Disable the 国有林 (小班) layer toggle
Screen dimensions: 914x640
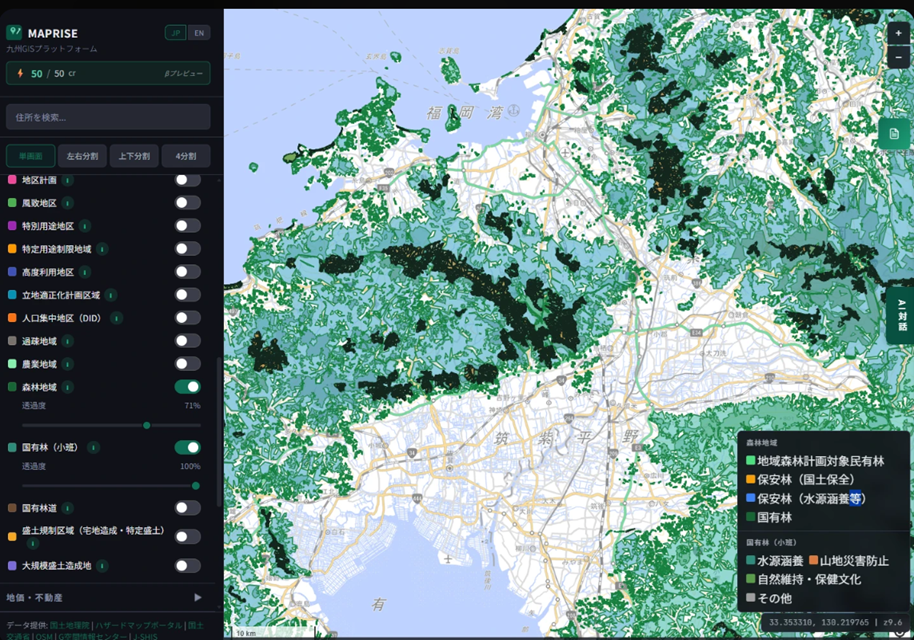188,448
